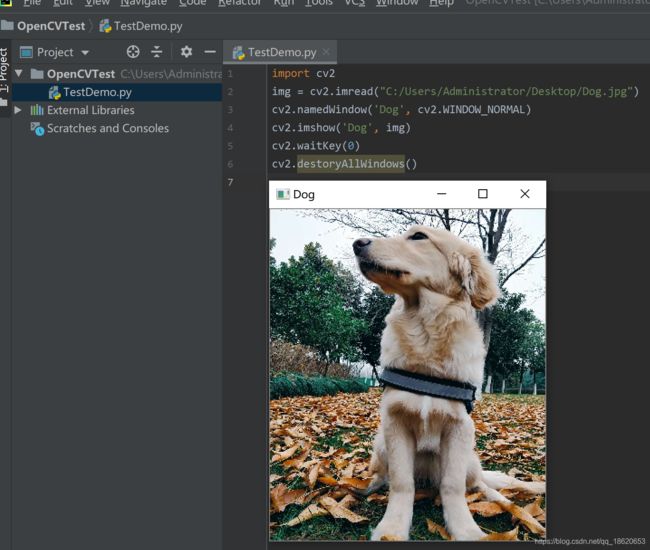Open the VCS menu
The height and width of the screenshot is (550, 650).
[x=354, y=3]
